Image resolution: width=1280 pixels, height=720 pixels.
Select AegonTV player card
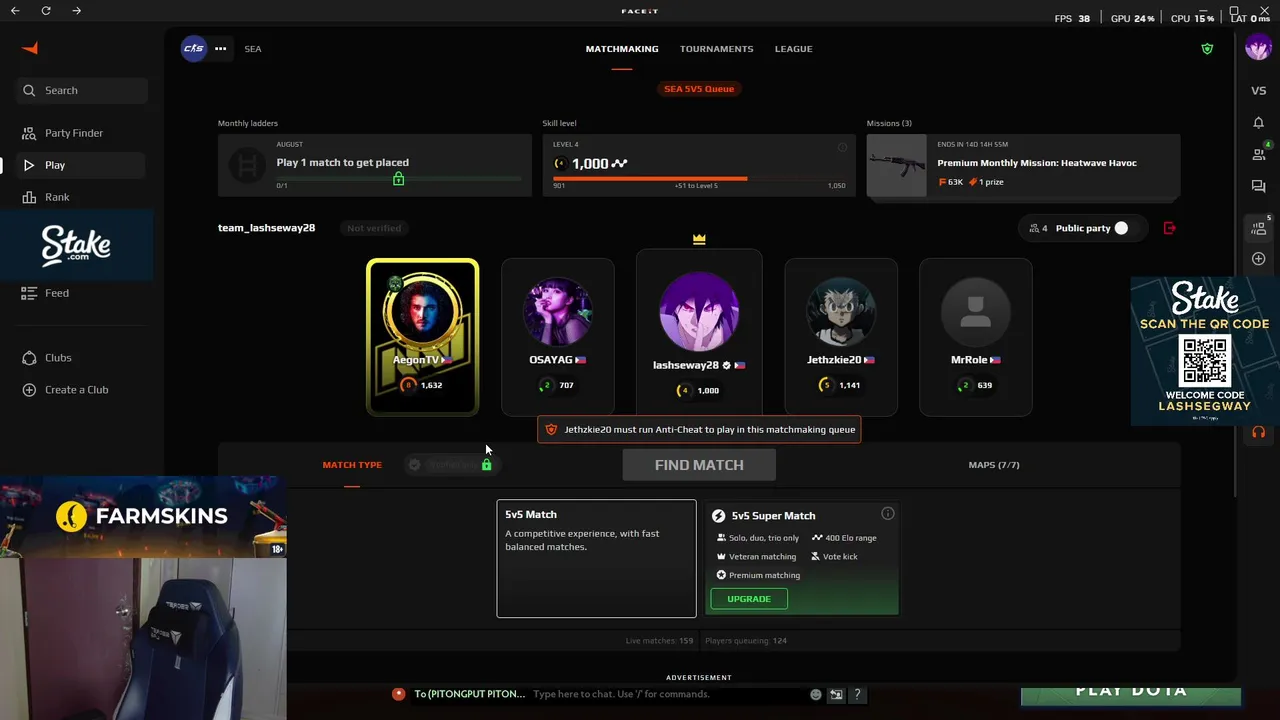422,337
